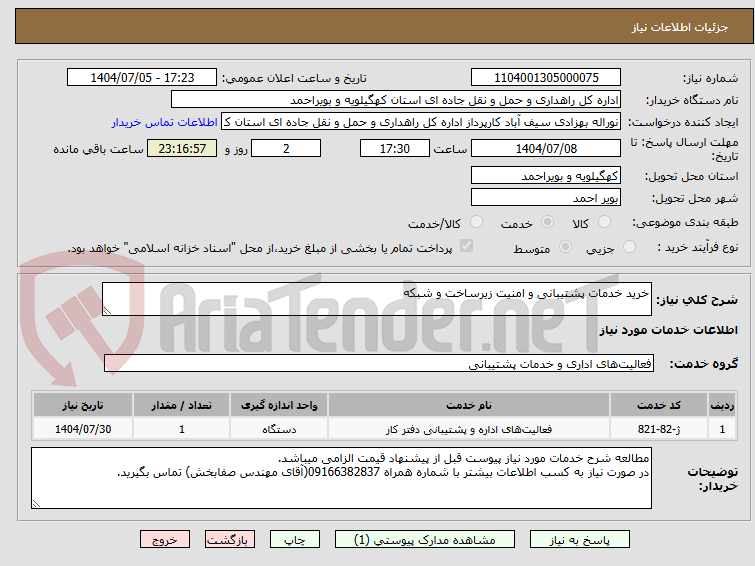Click the announcement date field 1404/07/05 - 17:23

(142, 78)
